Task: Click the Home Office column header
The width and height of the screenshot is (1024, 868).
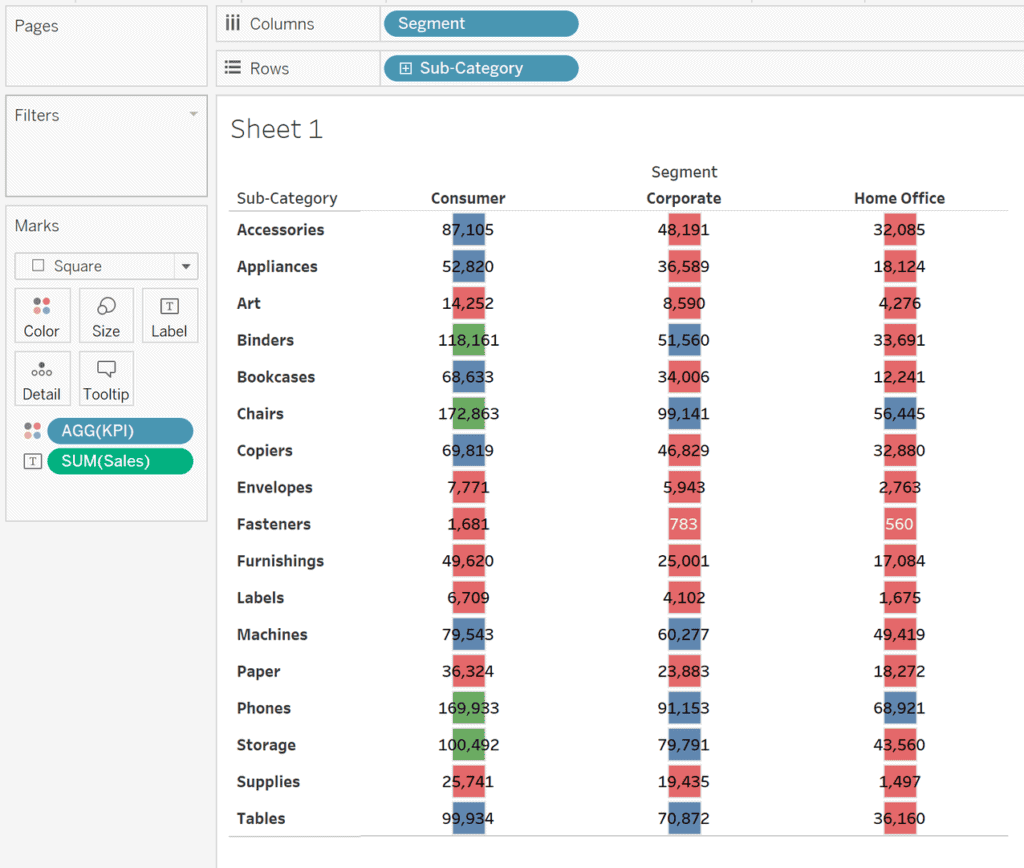Action: tap(899, 198)
